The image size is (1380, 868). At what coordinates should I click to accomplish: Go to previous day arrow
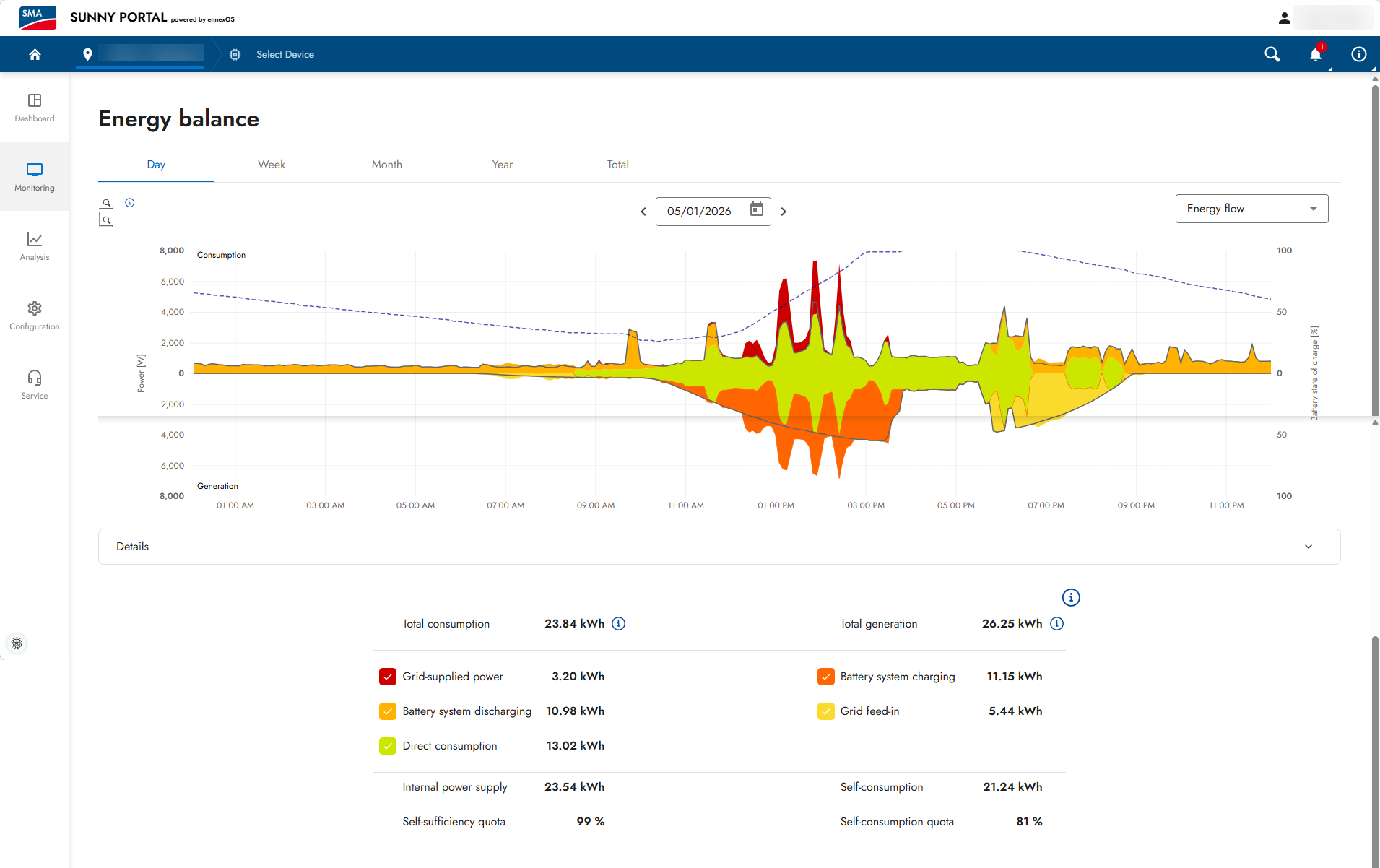643,212
